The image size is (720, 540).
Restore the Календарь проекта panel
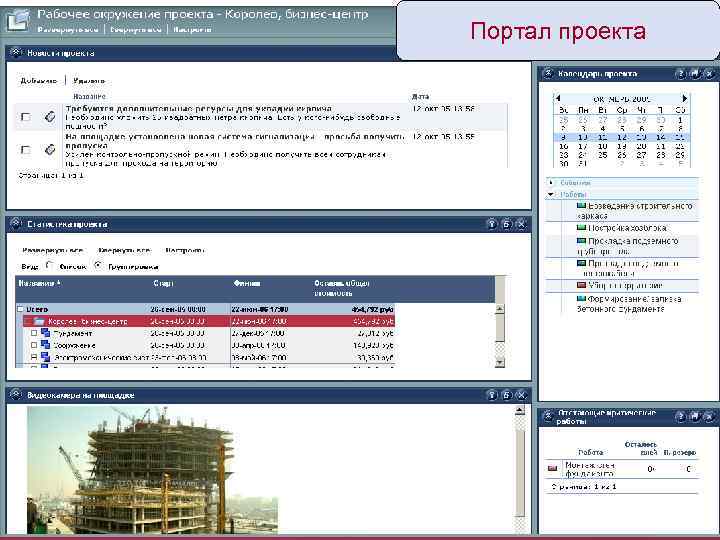pyautogui.click(x=695, y=73)
